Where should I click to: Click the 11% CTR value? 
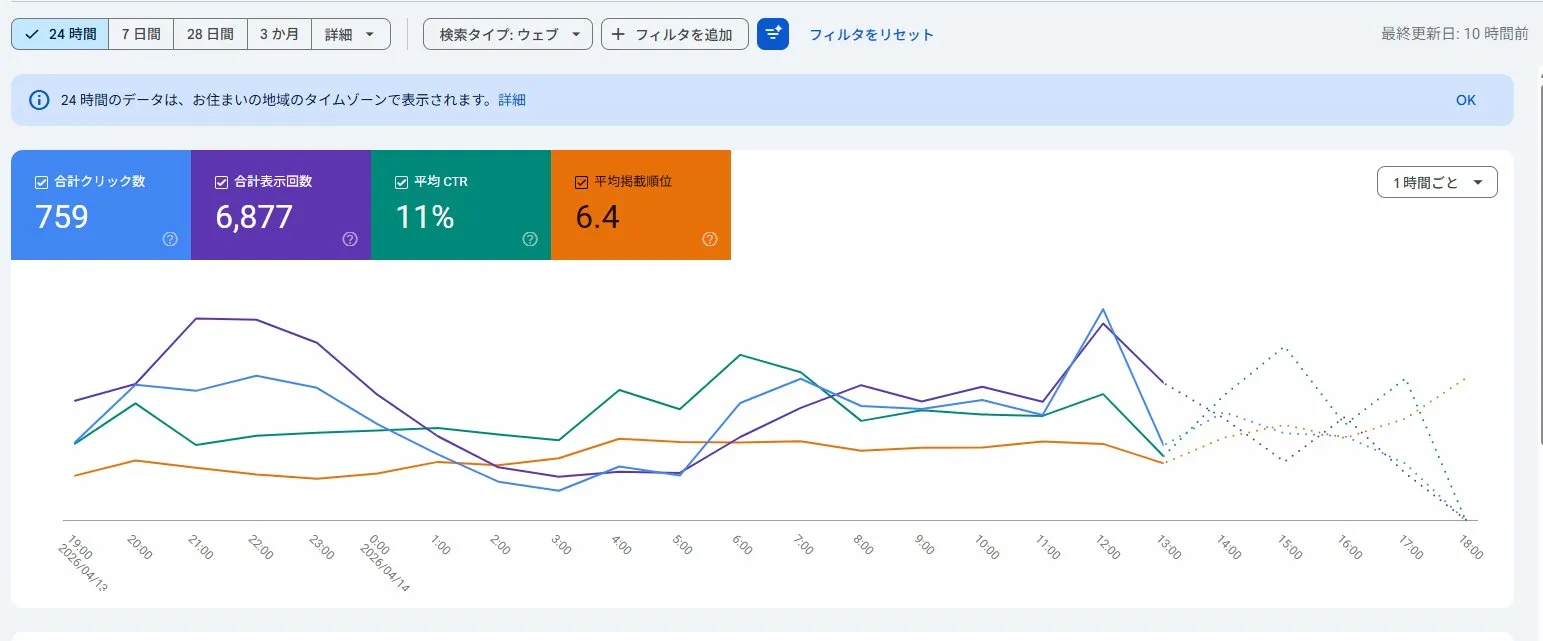click(425, 216)
